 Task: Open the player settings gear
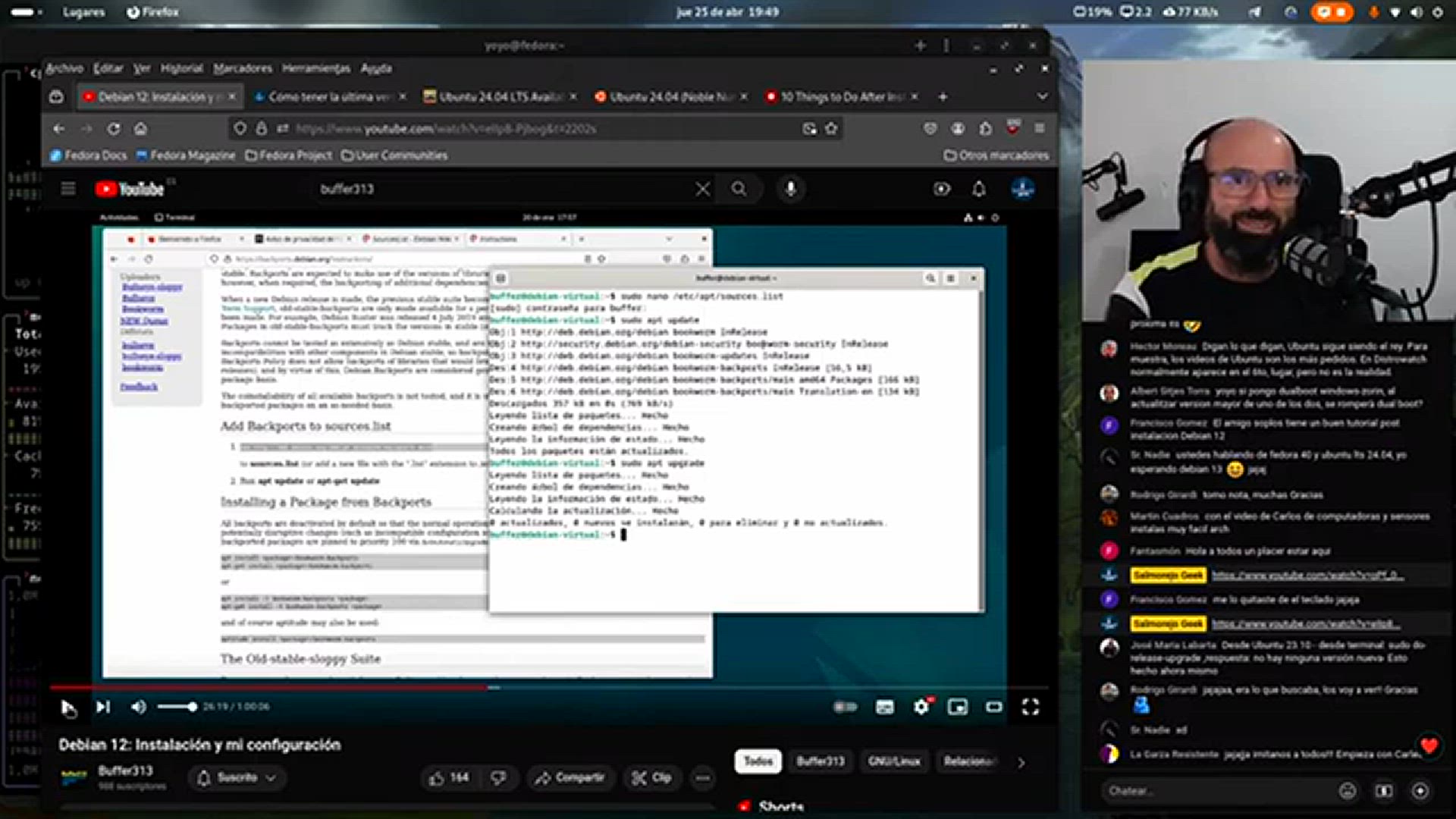(x=921, y=707)
